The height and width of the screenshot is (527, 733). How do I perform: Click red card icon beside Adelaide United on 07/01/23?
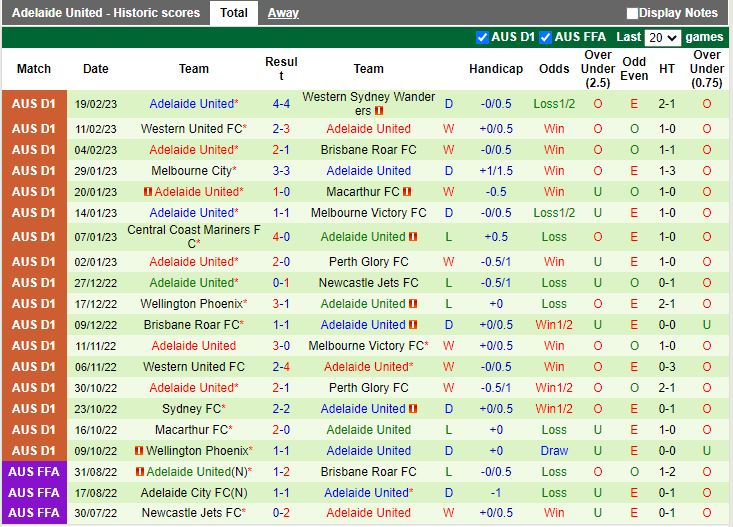(x=413, y=237)
